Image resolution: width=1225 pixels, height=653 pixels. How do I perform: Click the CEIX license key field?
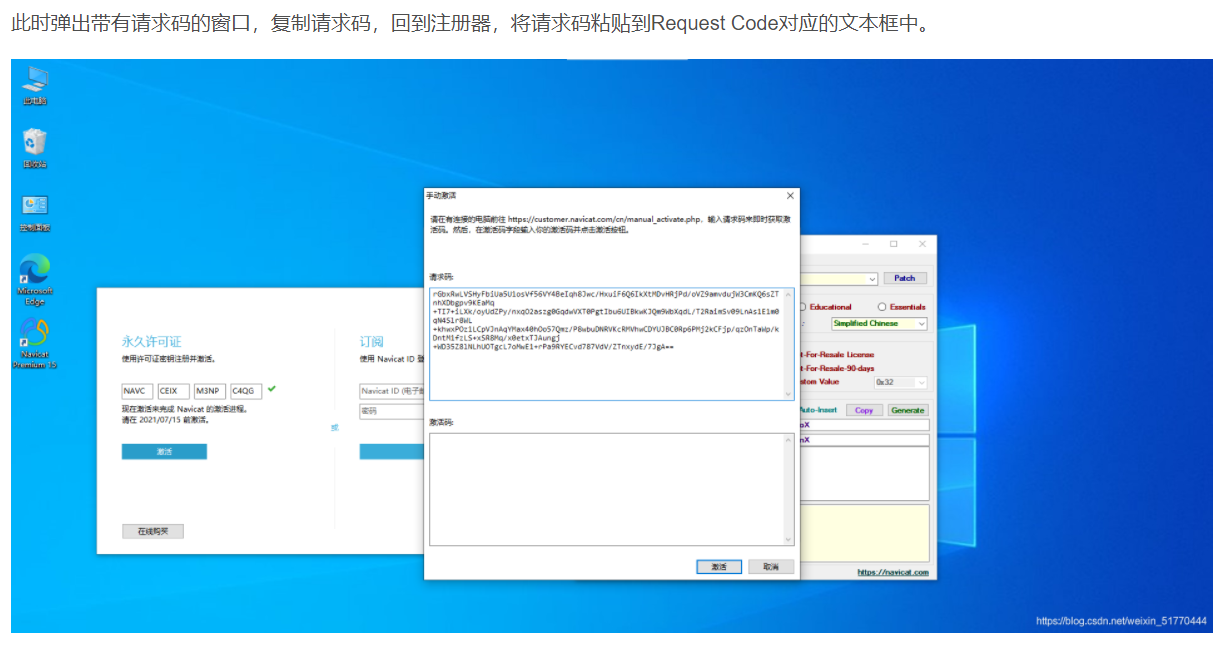click(173, 391)
